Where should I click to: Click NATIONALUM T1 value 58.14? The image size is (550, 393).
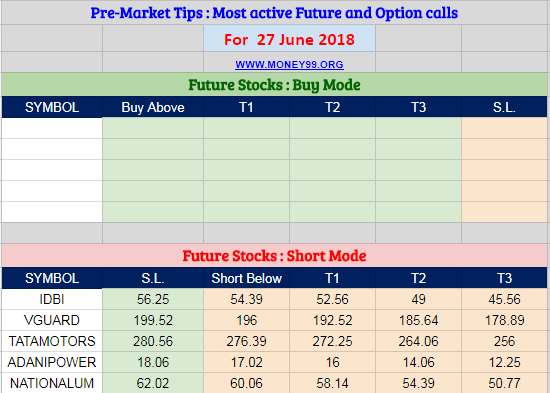(333, 383)
